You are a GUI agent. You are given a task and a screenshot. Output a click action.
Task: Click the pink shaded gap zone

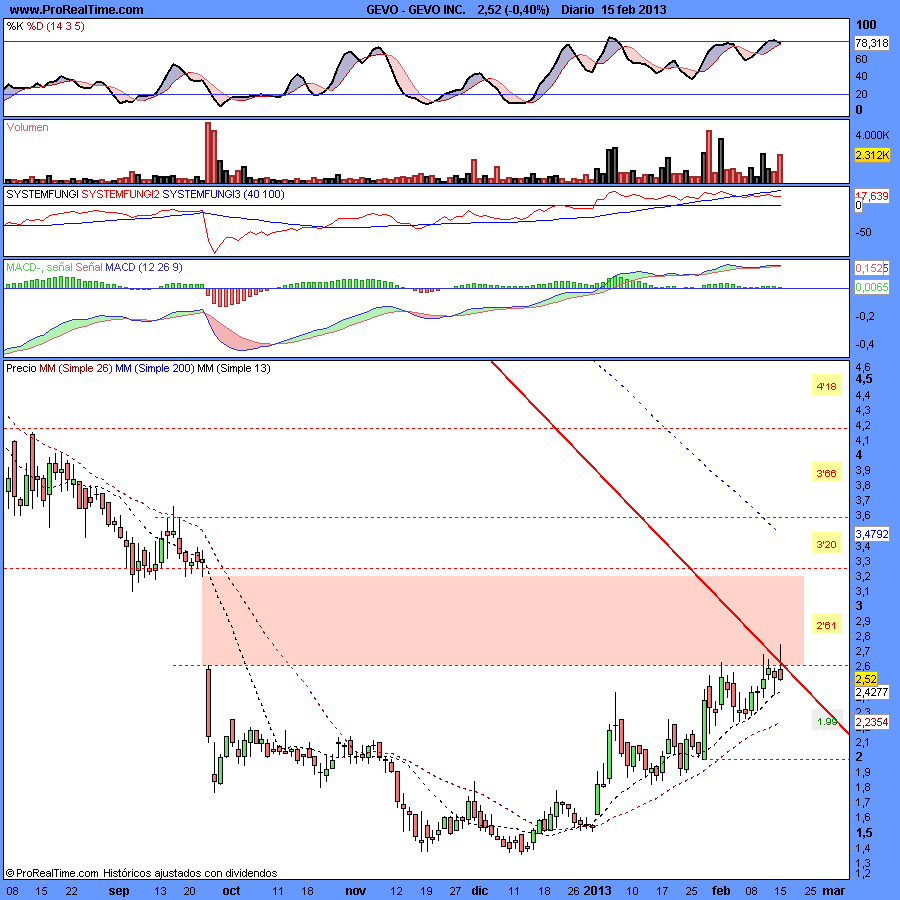502,620
